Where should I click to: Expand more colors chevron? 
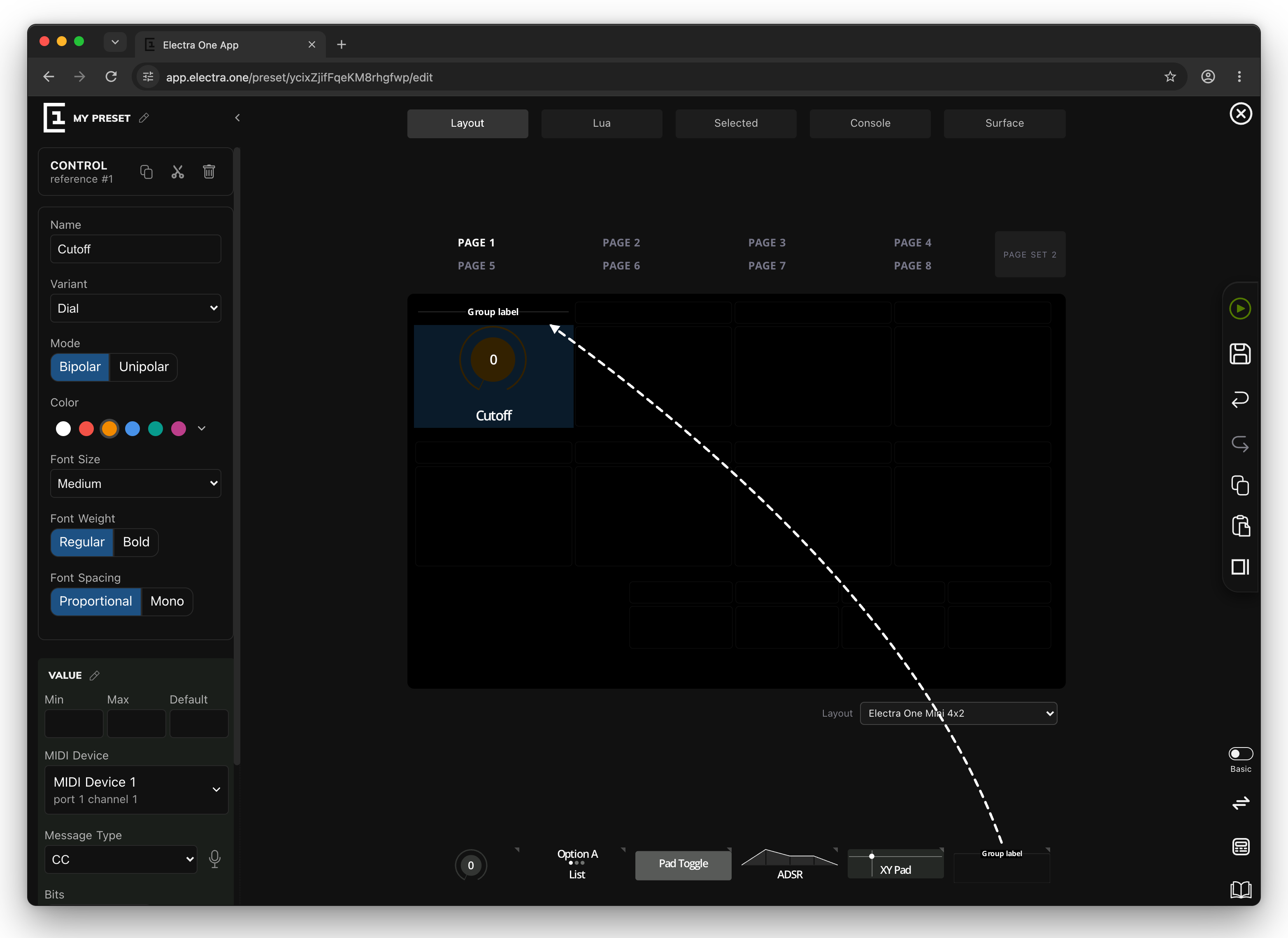(202, 429)
